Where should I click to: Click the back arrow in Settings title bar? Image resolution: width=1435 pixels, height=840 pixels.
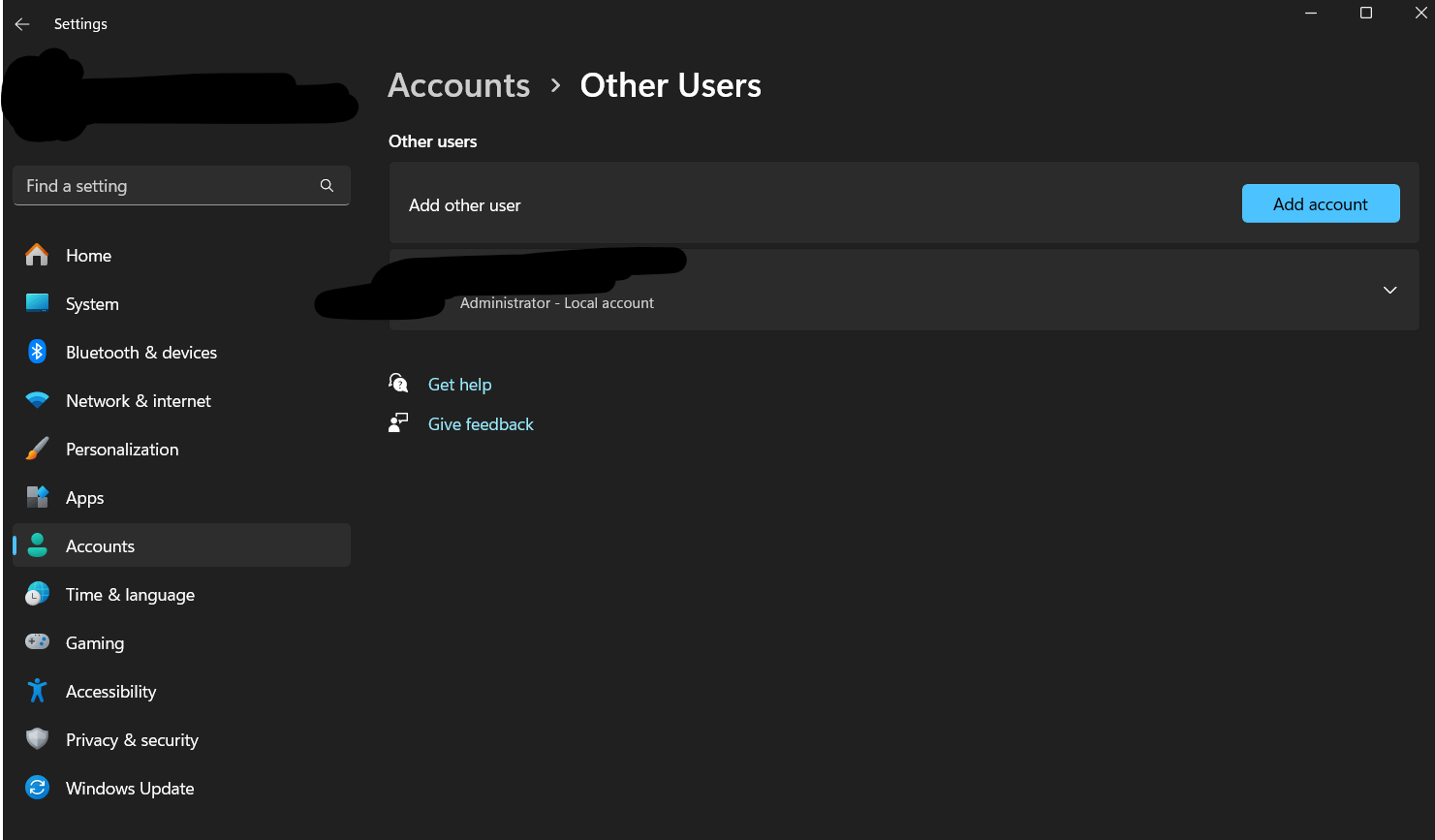click(x=22, y=24)
